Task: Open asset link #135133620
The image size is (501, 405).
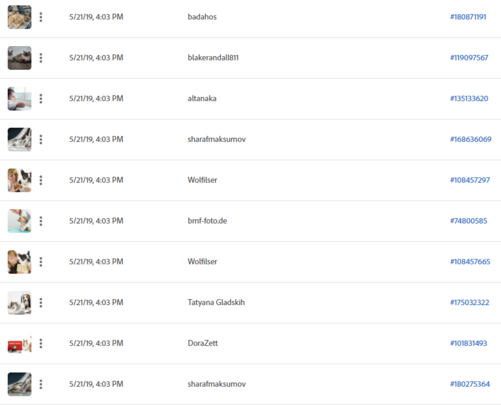Action: 469,99
